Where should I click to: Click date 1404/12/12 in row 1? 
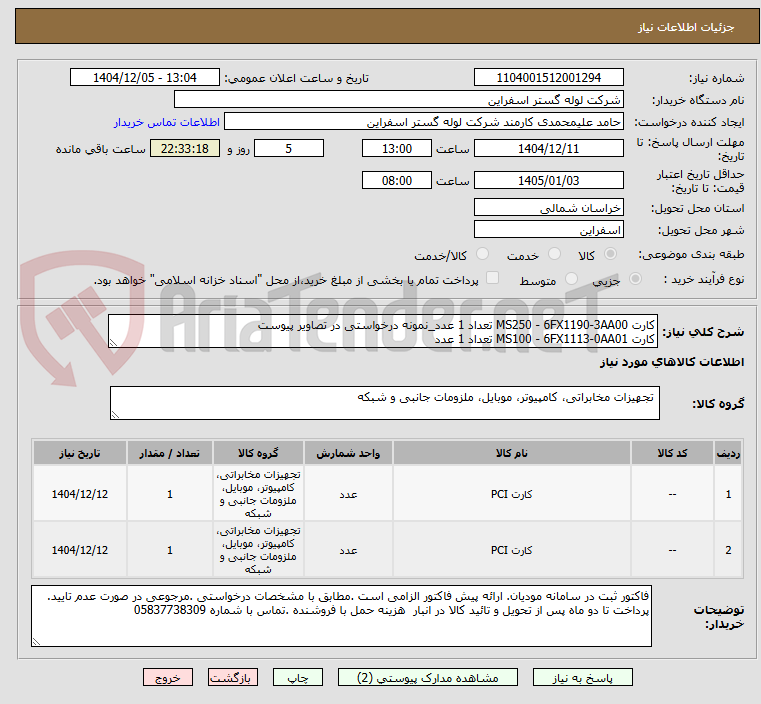click(80, 494)
